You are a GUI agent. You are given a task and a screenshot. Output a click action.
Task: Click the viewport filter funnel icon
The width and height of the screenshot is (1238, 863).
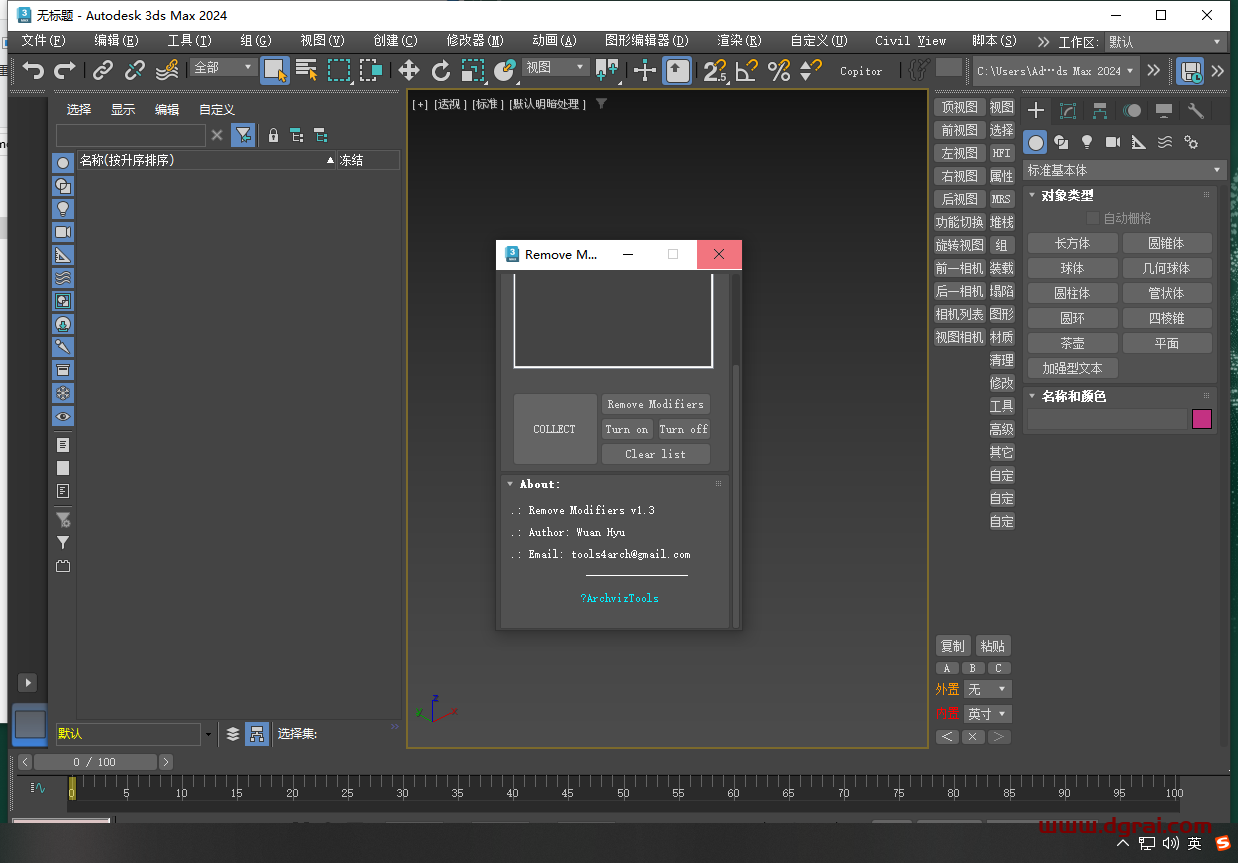pos(601,104)
